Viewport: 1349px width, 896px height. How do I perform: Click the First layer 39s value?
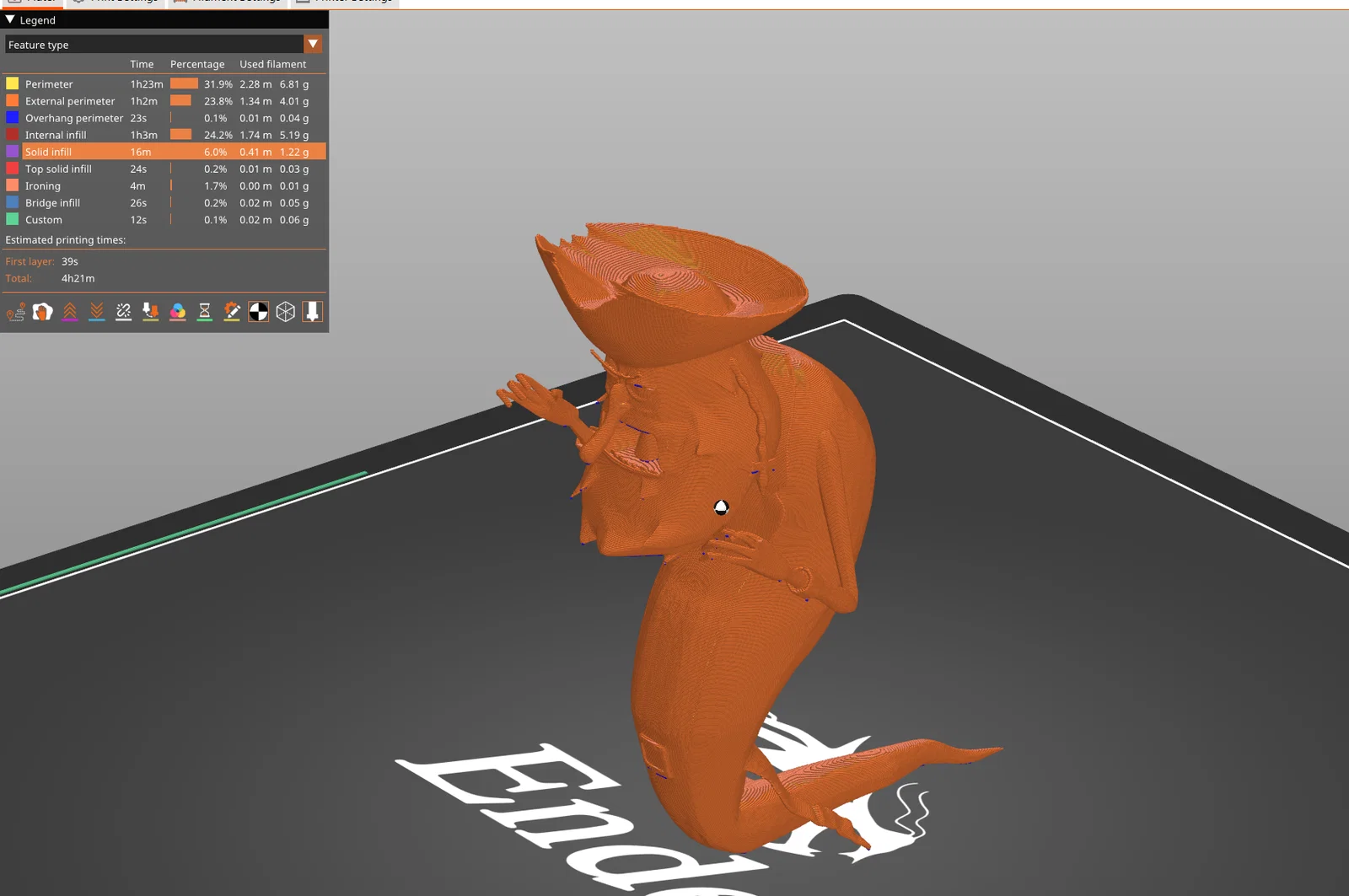pyautogui.click(x=70, y=261)
